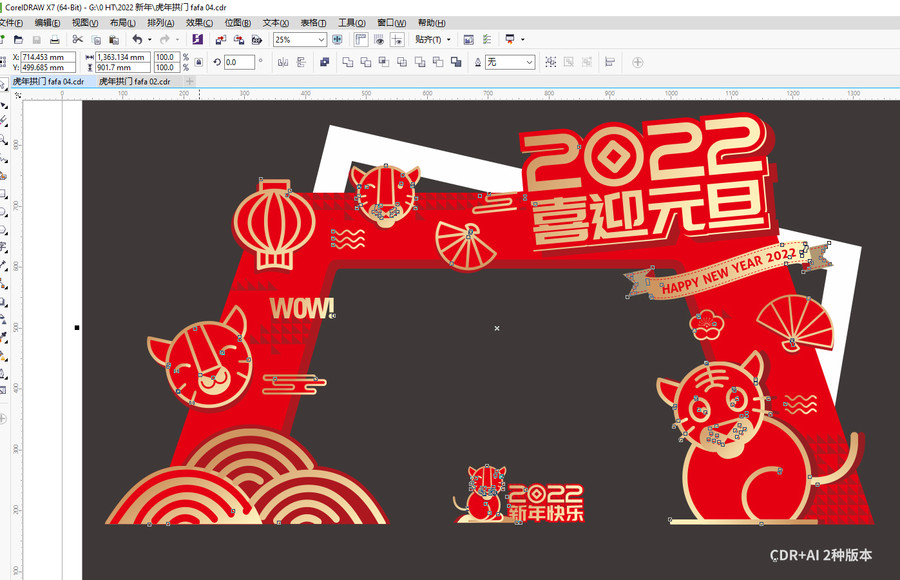Click the Combine objects icon
The image size is (900, 580).
pyautogui.click(x=324, y=62)
